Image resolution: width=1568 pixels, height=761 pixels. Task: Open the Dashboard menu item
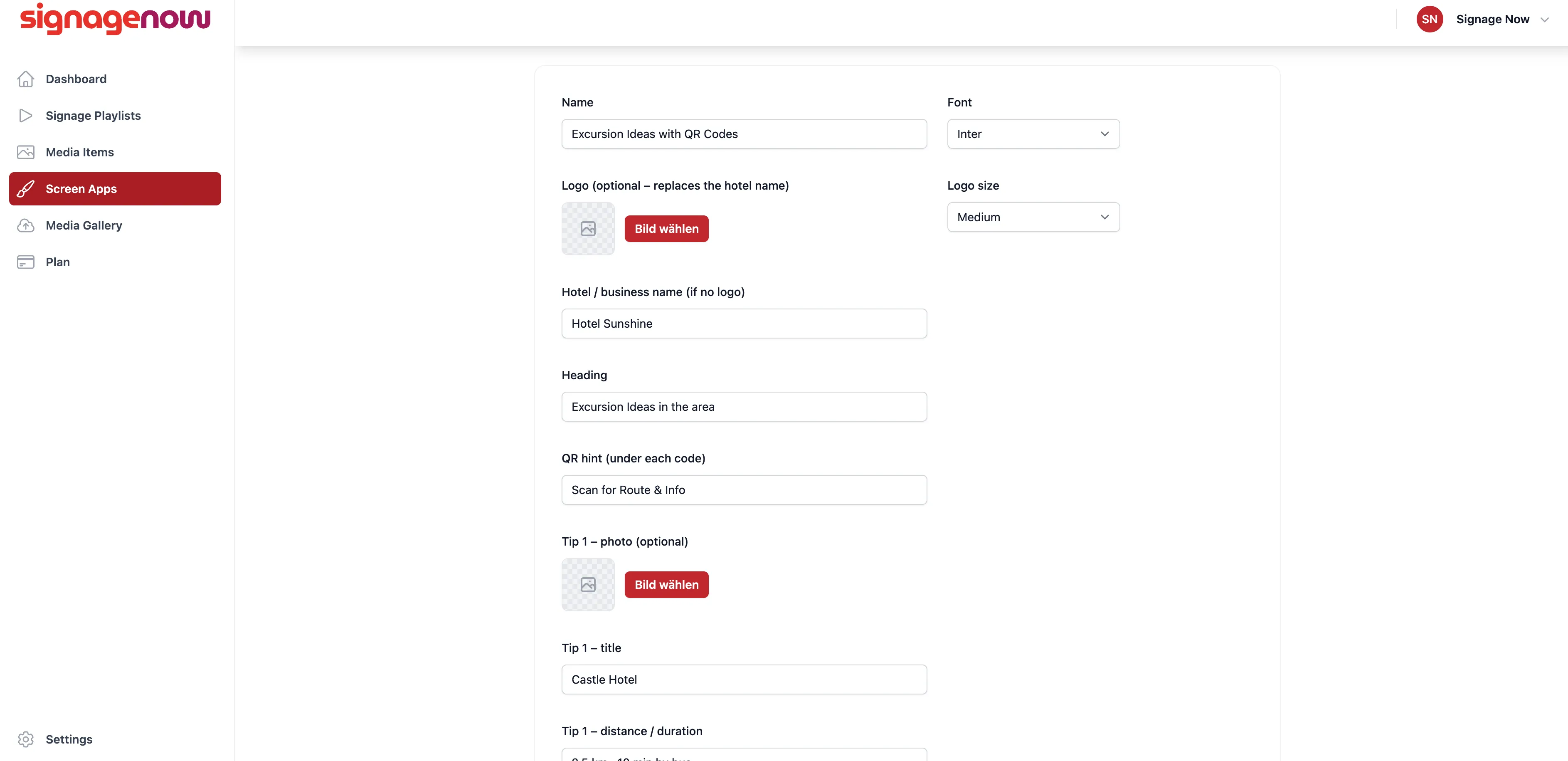(x=115, y=79)
